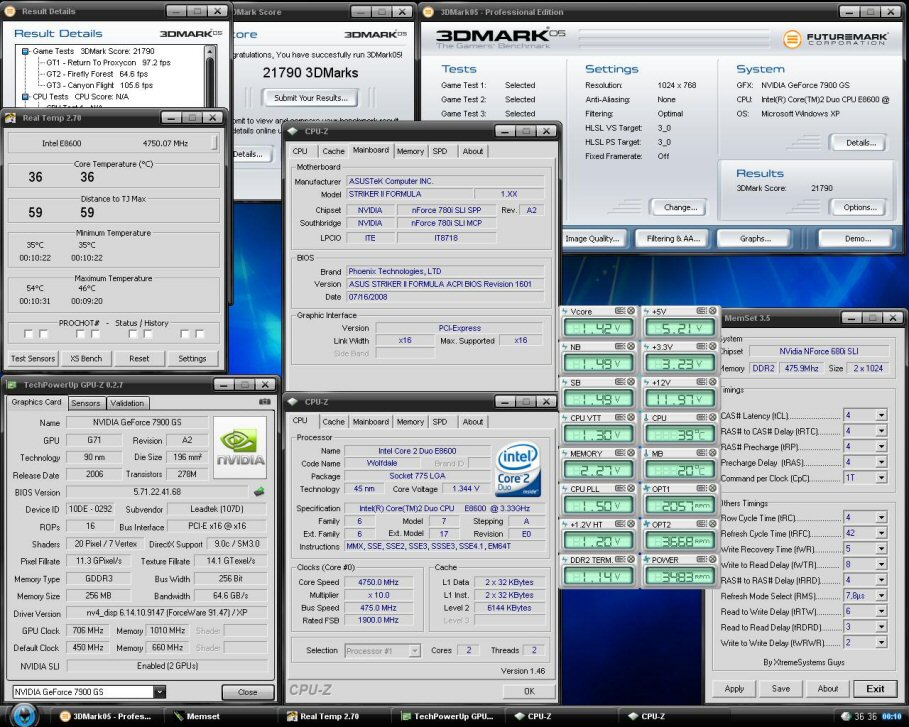
Task: Click Core Speed 4750.0 MHz field
Action: pyautogui.click(x=378, y=582)
